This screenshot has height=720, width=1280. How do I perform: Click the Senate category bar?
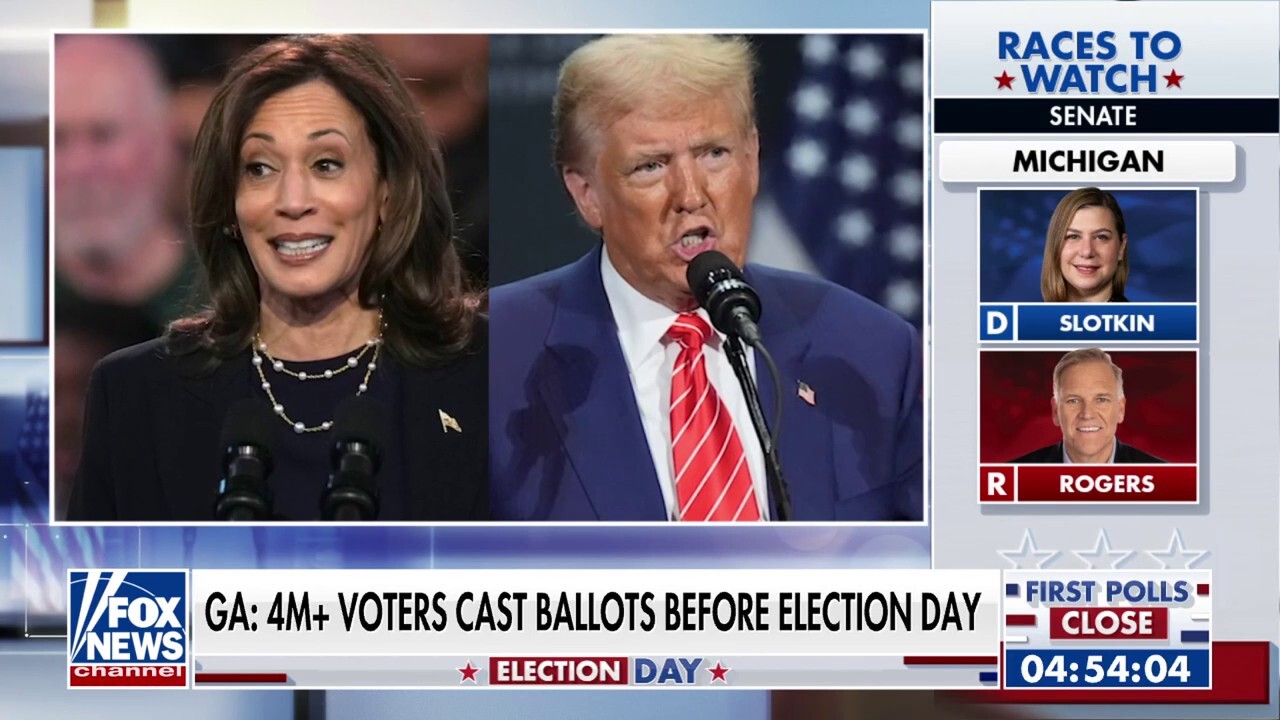pyautogui.click(x=1092, y=116)
